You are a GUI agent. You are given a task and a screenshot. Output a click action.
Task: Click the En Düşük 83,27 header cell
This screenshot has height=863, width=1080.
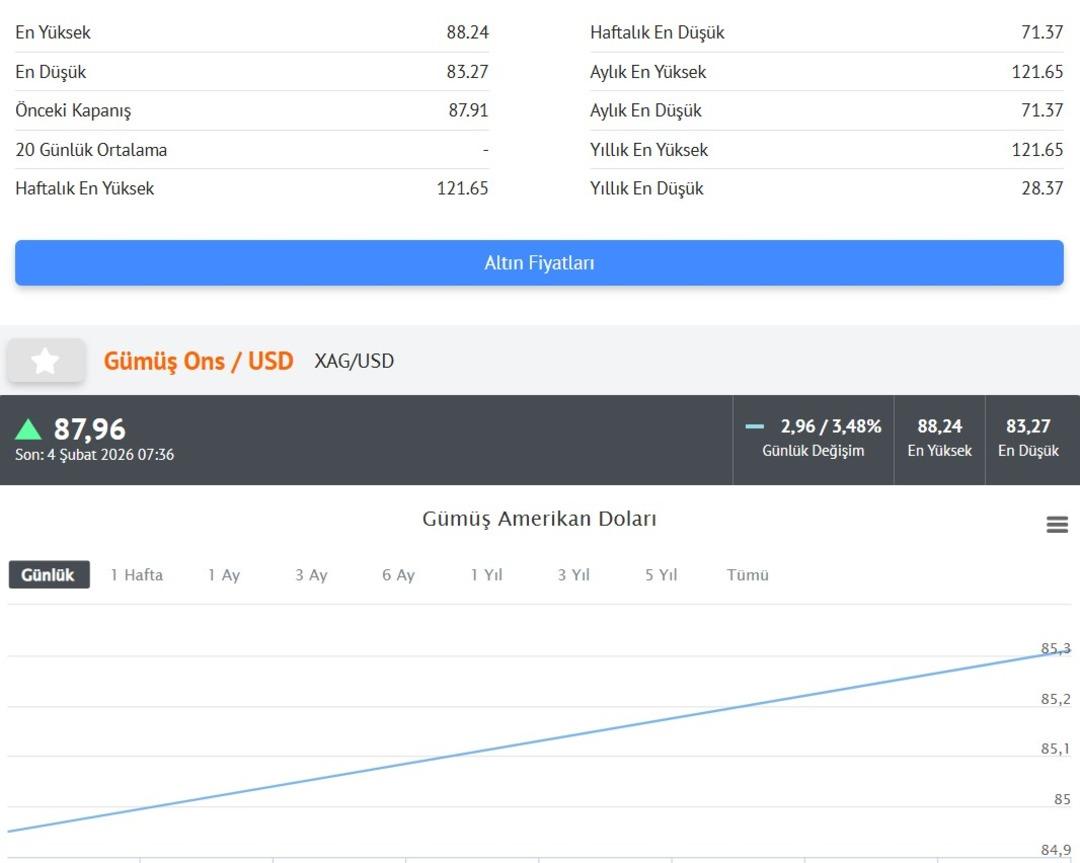1028,439
